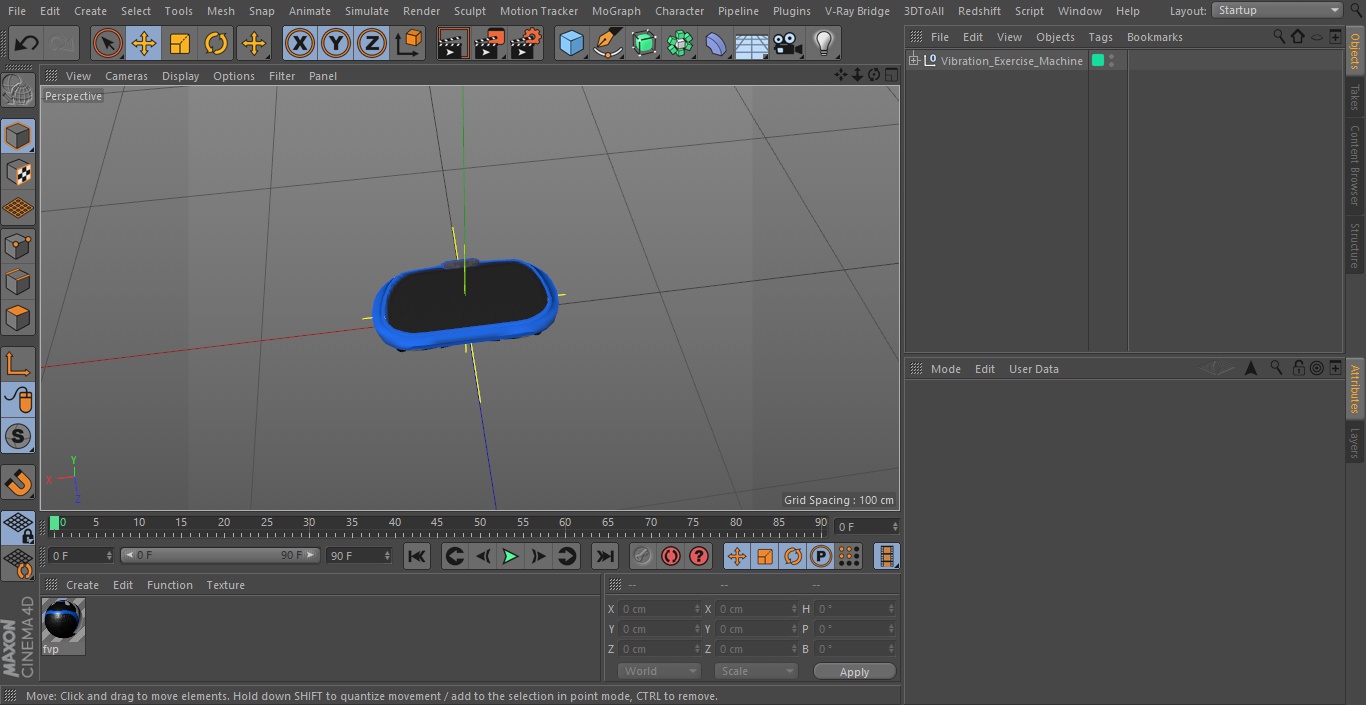The height and width of the screenshot is (705, 1366).
Task: Add a light object
Action: click(x=823, y=43)
